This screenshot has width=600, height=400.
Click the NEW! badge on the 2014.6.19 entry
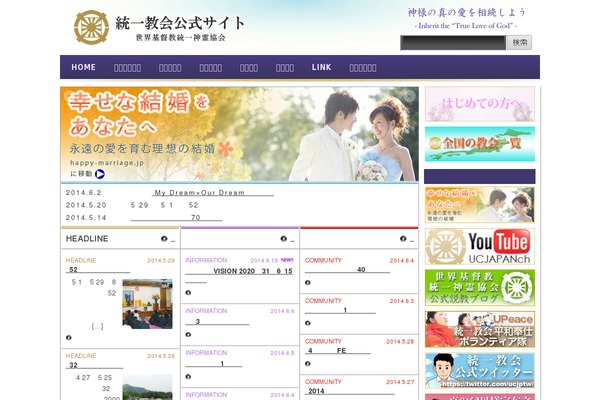(287, 260)
